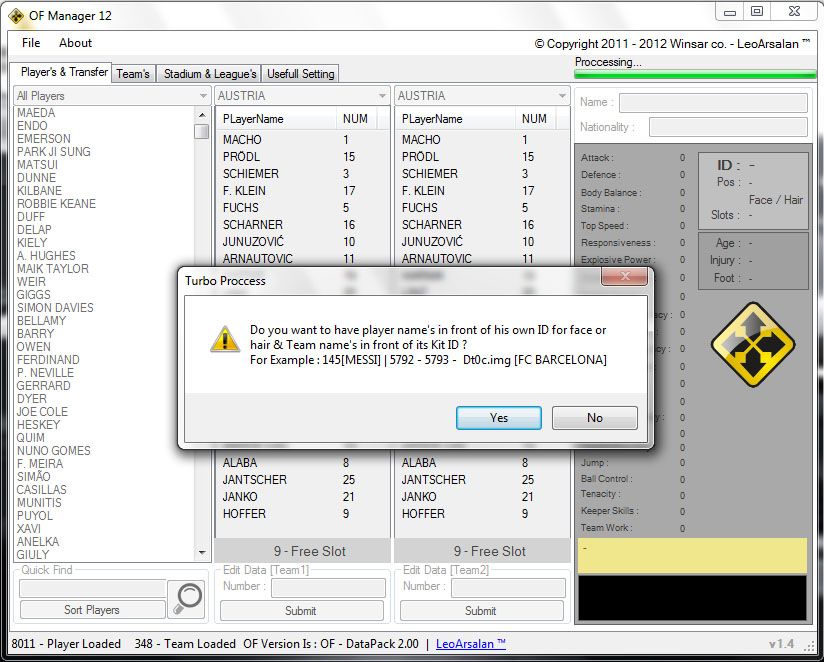The image size is (824, 662).
Task: Switch to the Team's tab
Action: (133, 73)
